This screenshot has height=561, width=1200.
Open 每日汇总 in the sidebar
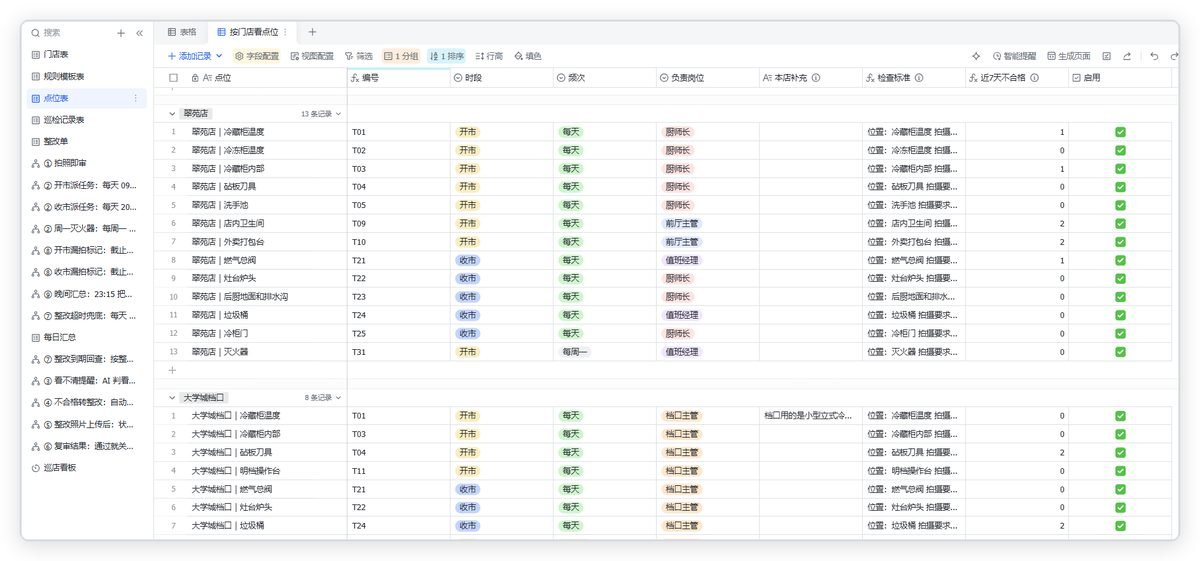[x=87, y=337]
